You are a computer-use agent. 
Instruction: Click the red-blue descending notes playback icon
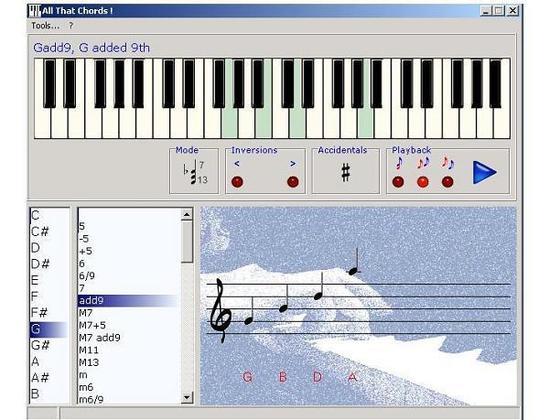click(448, 163)
